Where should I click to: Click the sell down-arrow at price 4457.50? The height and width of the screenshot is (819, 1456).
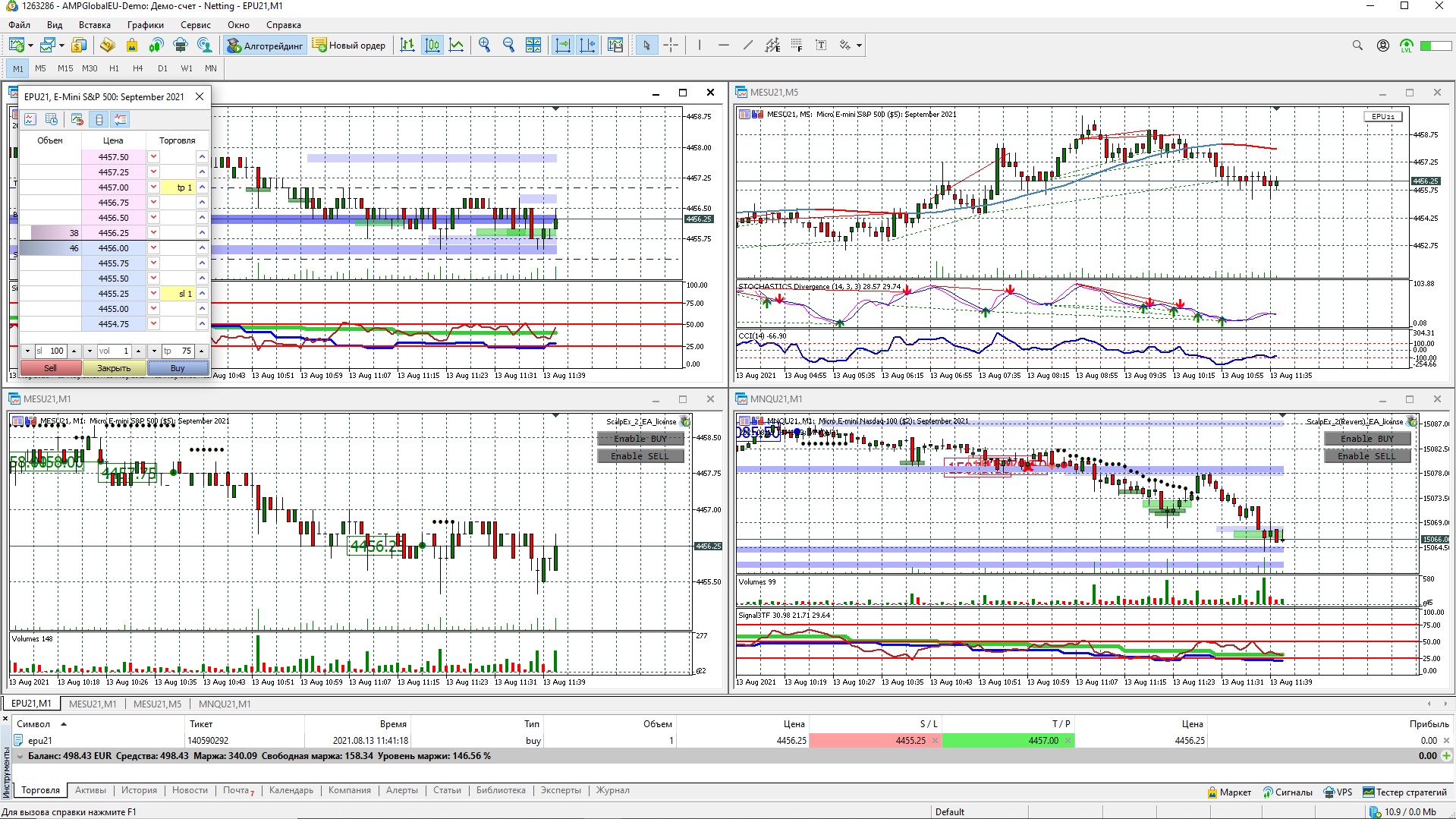pyautogui.click(x=153, y=156)
